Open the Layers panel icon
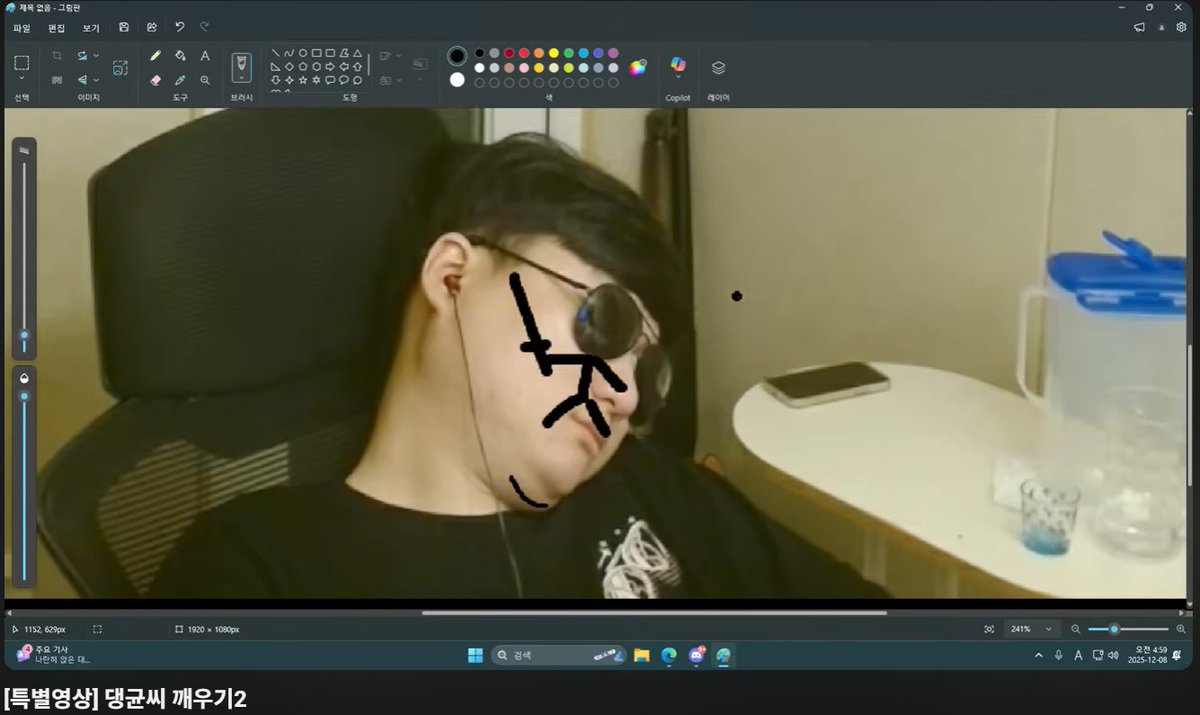This screenshot has height=715, width=1200. tap(718, 68)
